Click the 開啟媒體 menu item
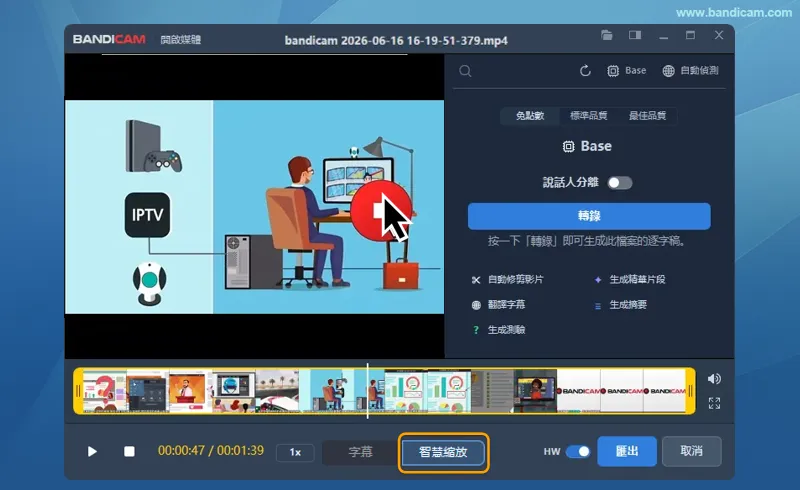800x490 pixels. (181, 40)
